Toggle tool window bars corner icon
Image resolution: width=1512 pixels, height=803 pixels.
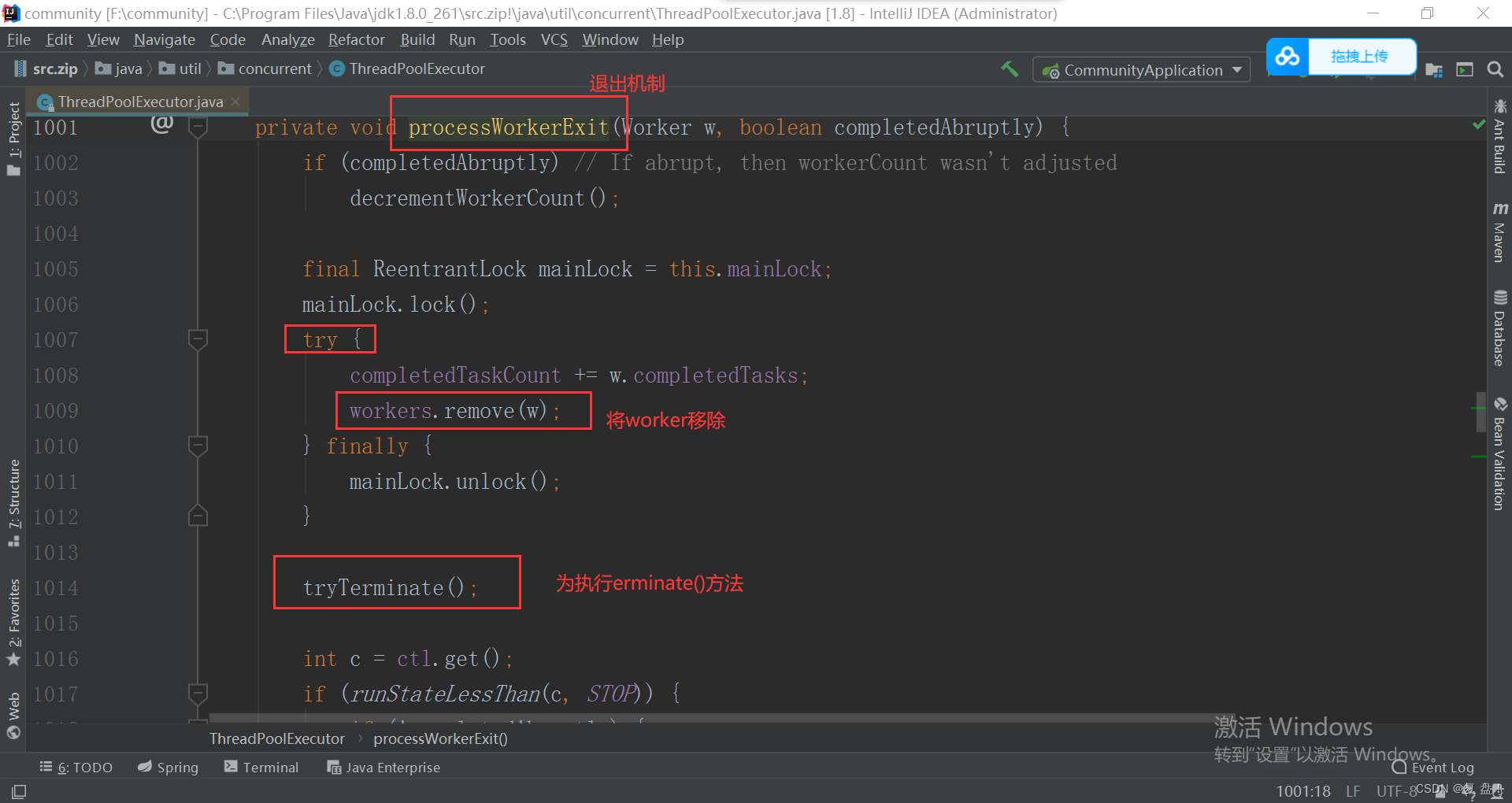click(x=19, y=790)
